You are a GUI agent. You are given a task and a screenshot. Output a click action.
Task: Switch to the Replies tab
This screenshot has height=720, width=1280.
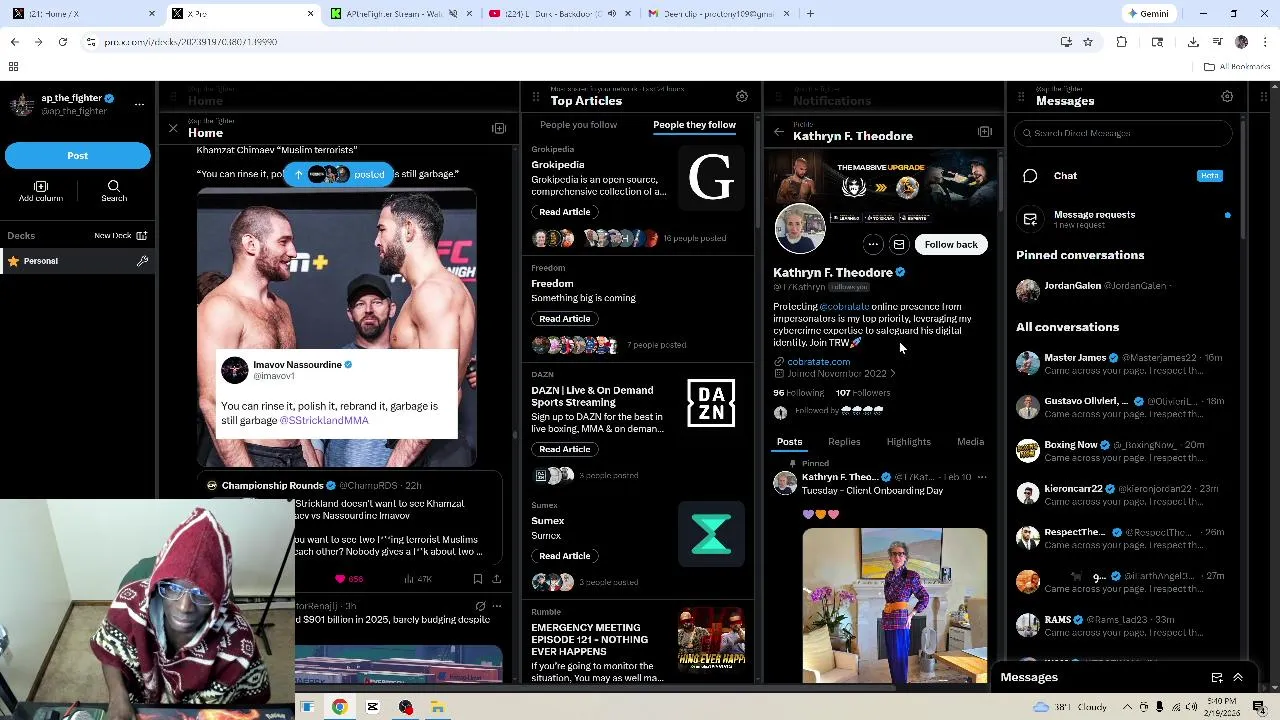(x=844, y=442)
